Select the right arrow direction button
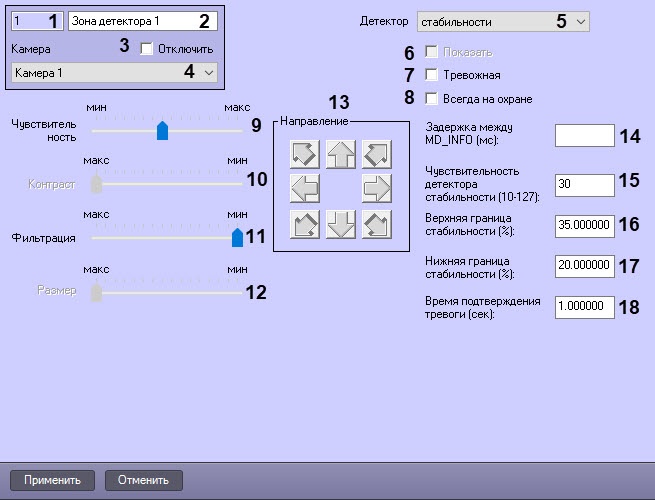 [376, 188]
